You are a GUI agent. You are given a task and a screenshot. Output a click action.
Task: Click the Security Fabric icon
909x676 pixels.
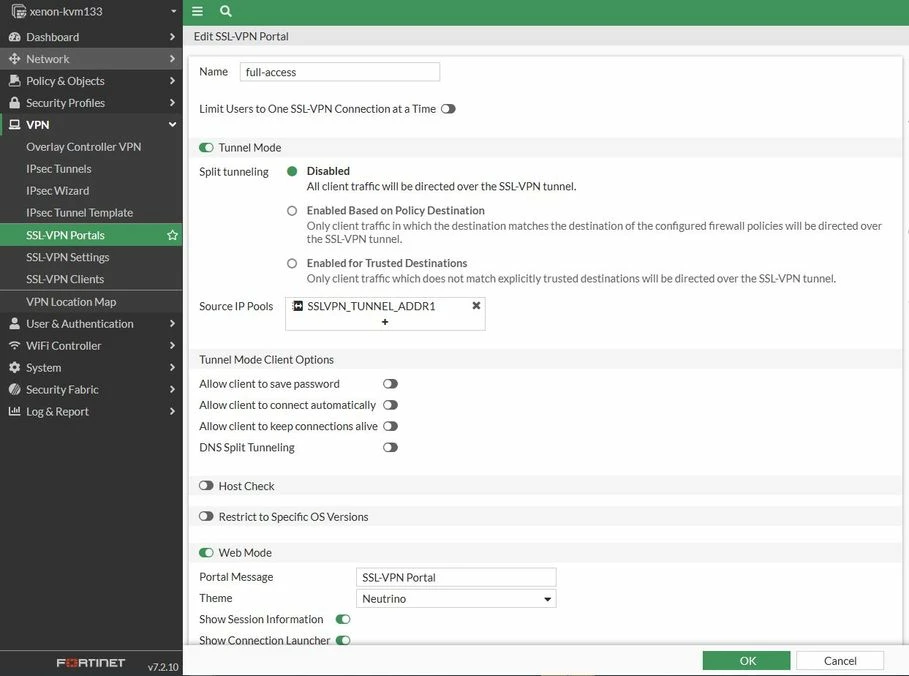click(x=14, y=390)
